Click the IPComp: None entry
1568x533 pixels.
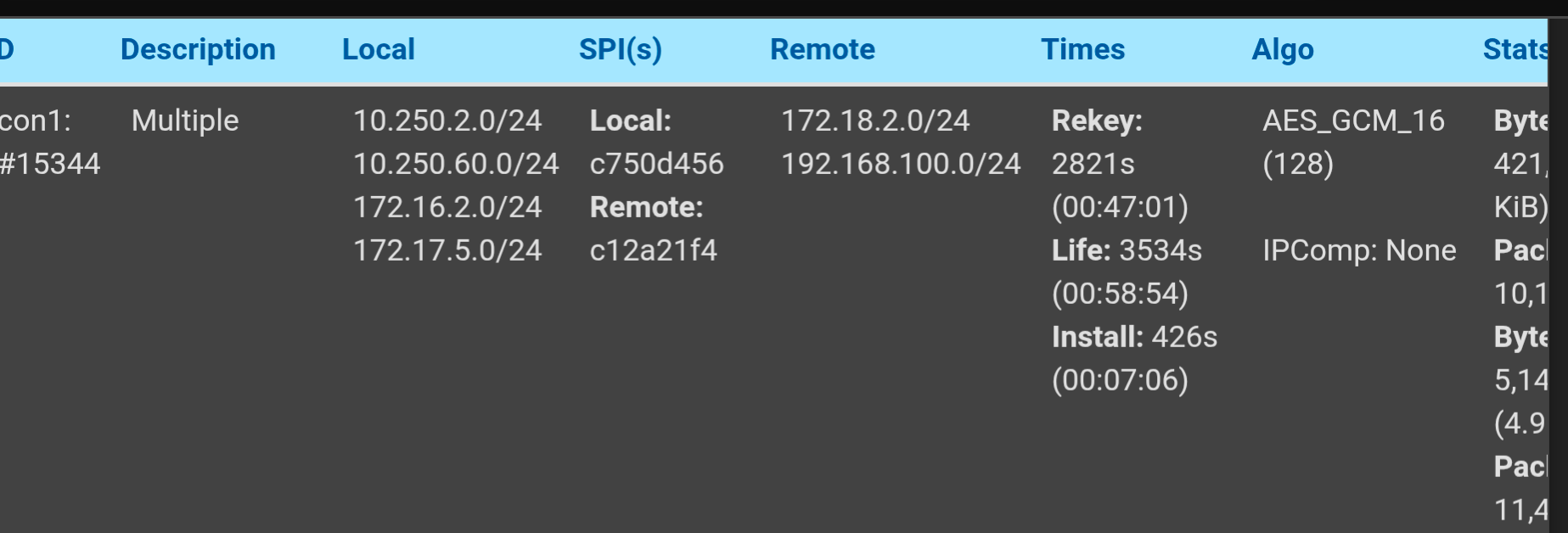tap(1359, 250)
